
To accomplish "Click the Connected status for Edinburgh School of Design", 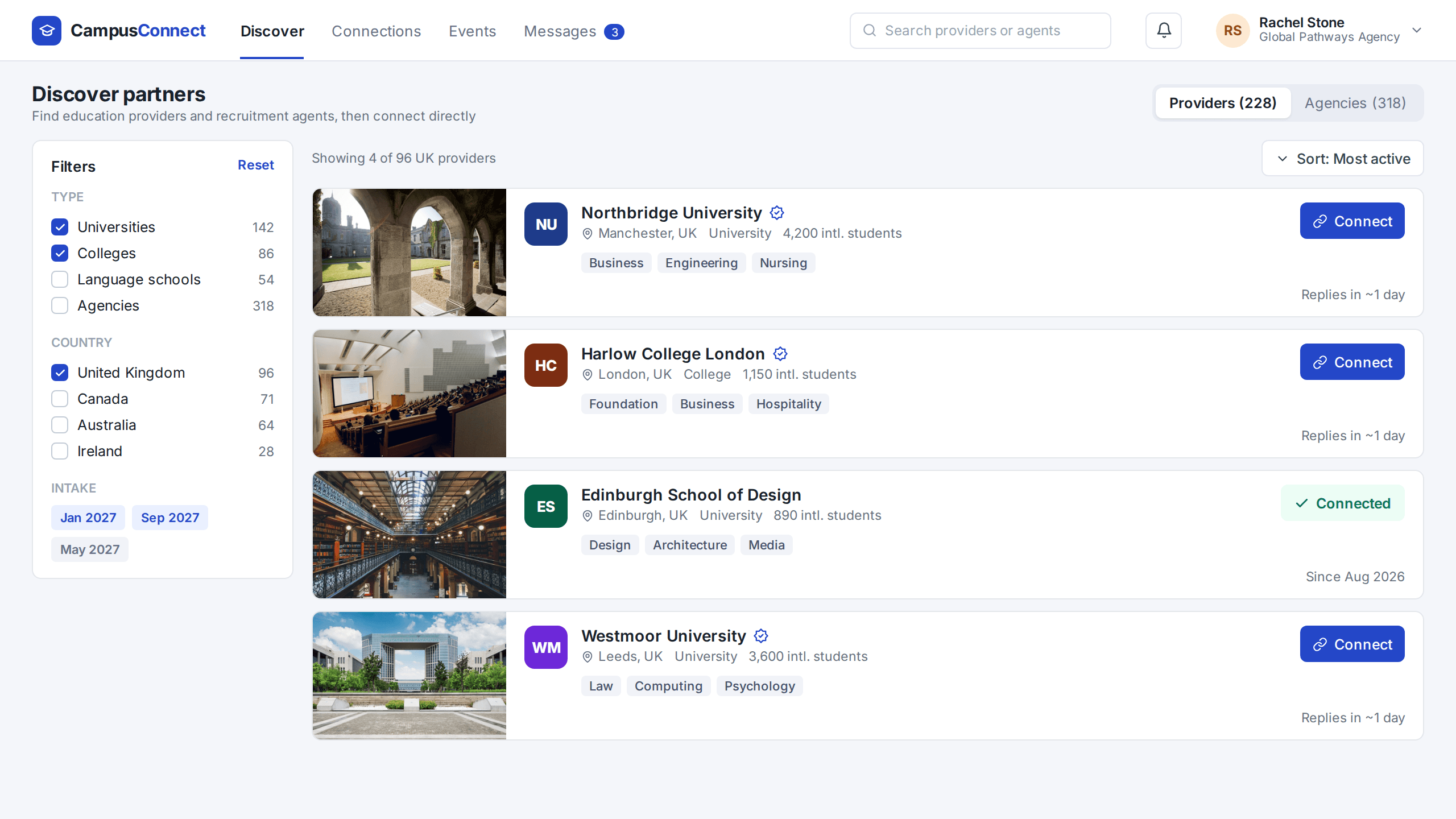I will [1343, 503].
